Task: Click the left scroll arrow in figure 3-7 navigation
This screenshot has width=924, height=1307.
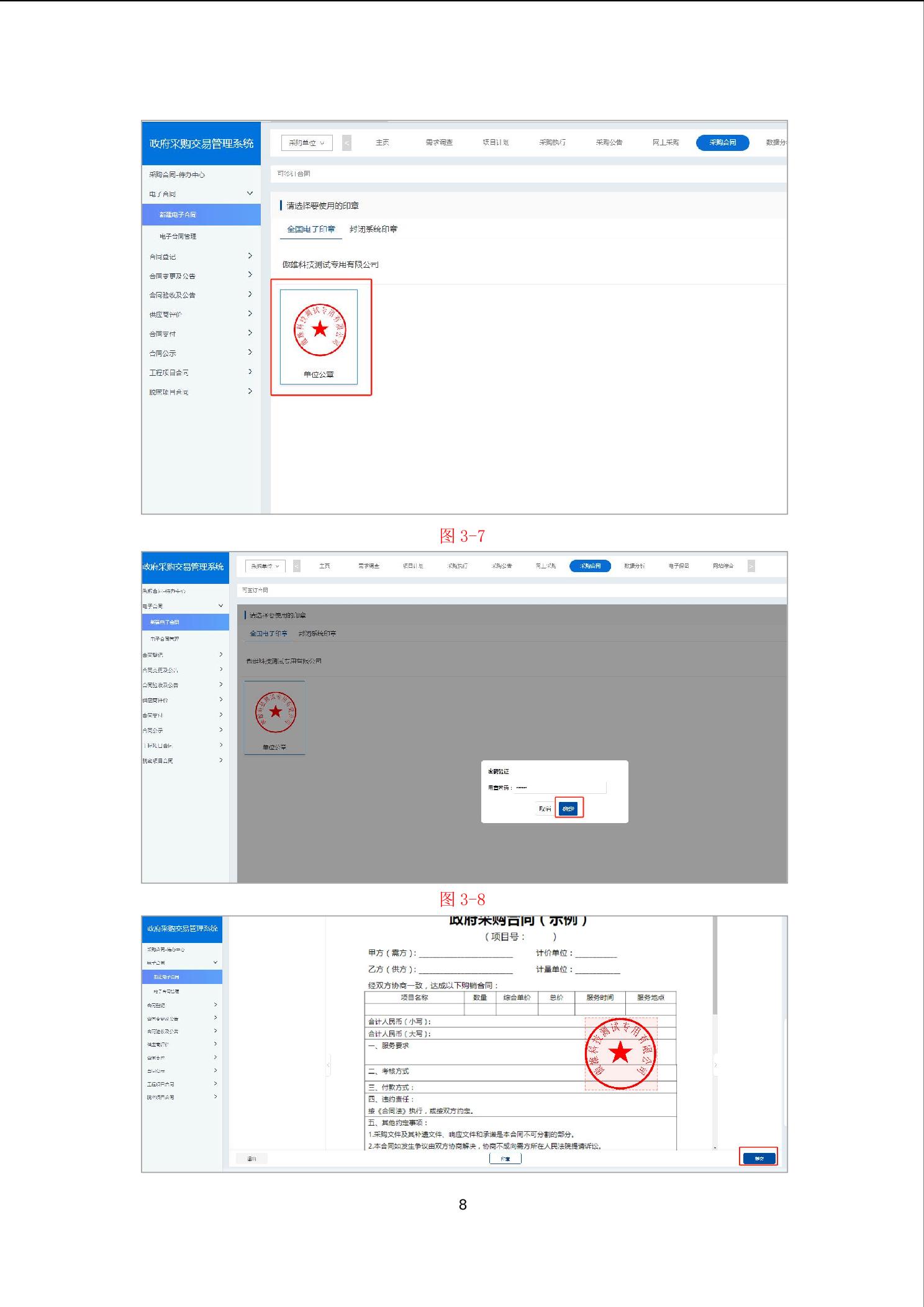Action: click(346, 143)
